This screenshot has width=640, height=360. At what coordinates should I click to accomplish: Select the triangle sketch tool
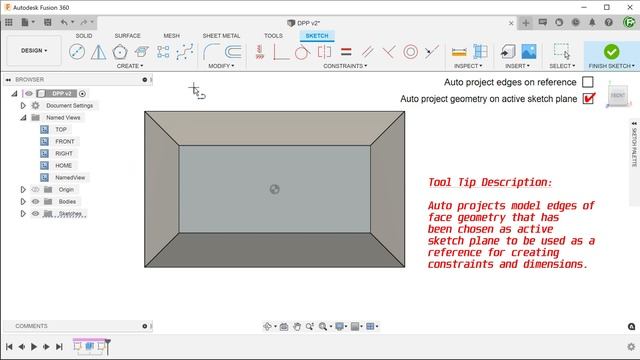pos(98,52)
